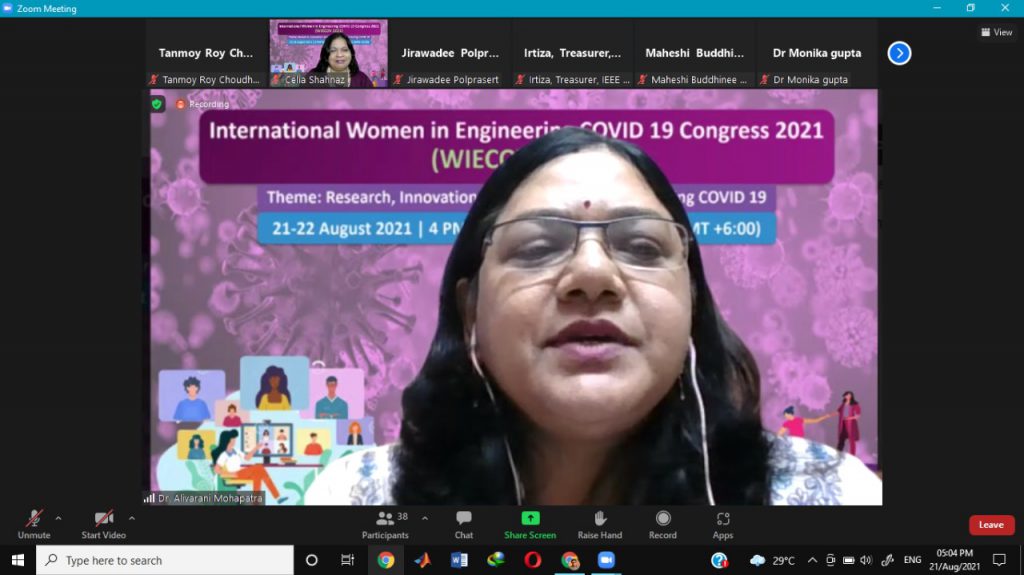Start recording with Record button
This screenshot has width=1024, height=575.
click(663, 525)
